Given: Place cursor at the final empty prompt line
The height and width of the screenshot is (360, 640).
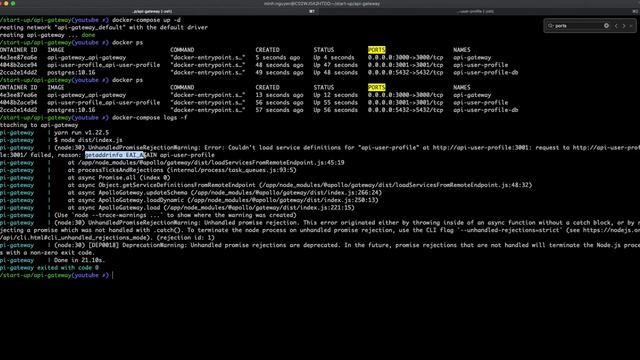Looking at the screenshot, I should (x=113, y=276).
